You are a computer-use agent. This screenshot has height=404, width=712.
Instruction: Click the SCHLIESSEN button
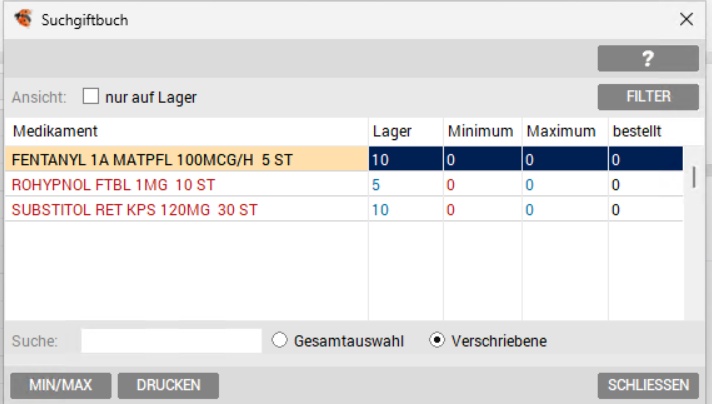(647, 385)
